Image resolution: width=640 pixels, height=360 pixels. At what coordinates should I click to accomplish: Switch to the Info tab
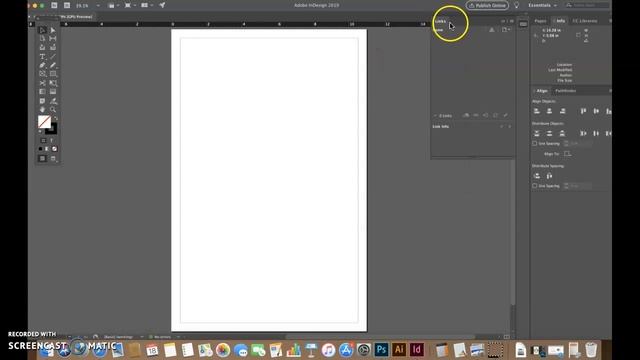[x=560, y=21]
